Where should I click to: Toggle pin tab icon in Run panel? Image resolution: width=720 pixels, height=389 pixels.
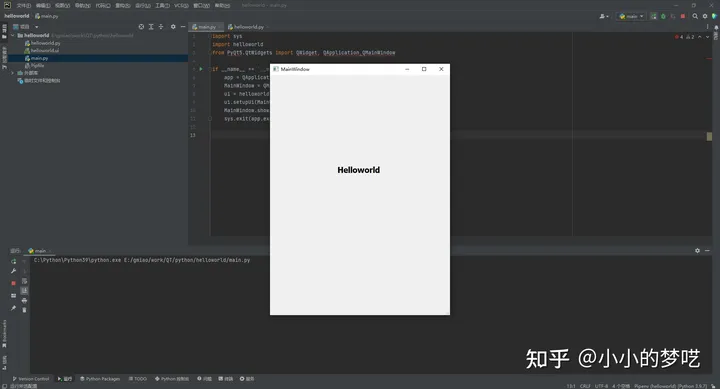[x=13, y=308]
